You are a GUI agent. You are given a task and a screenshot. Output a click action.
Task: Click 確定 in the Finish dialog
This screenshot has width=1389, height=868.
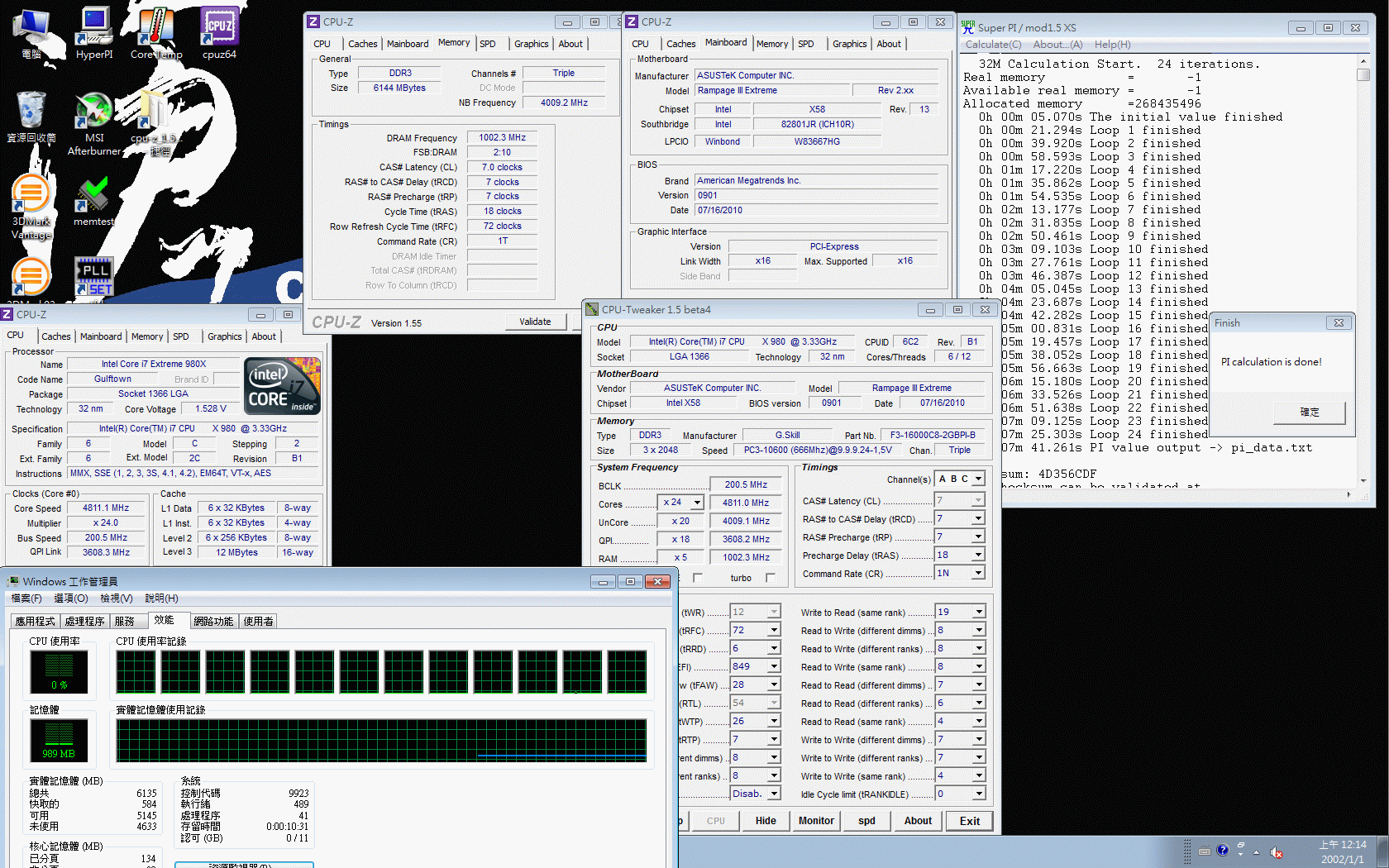(x=1310, y=412)
